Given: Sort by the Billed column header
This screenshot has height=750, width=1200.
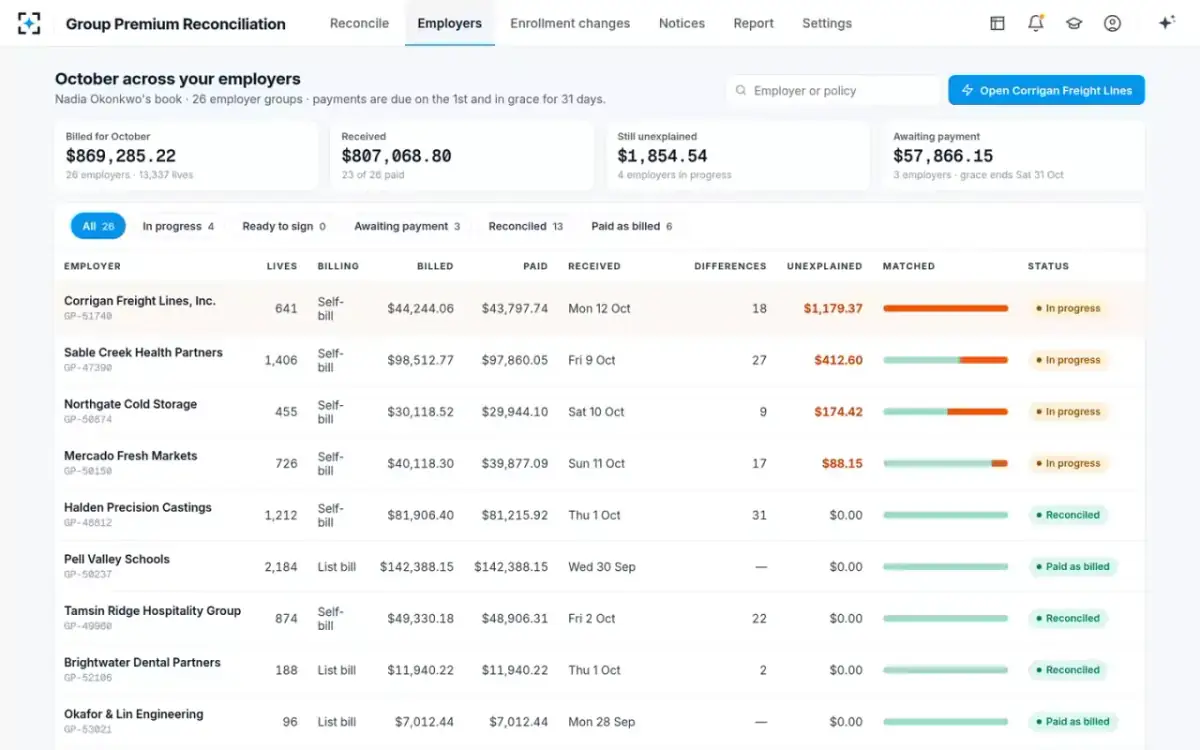Looking at the screenshot, I should 435,266.
